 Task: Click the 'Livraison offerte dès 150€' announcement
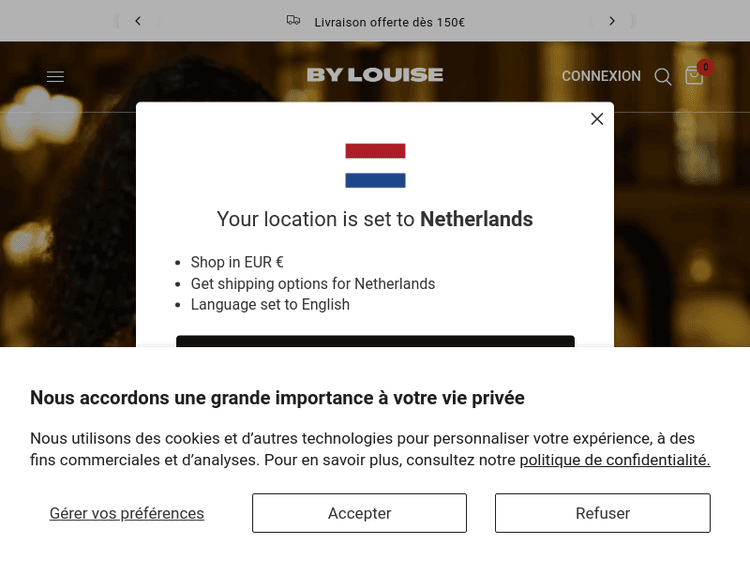(389, 22)
